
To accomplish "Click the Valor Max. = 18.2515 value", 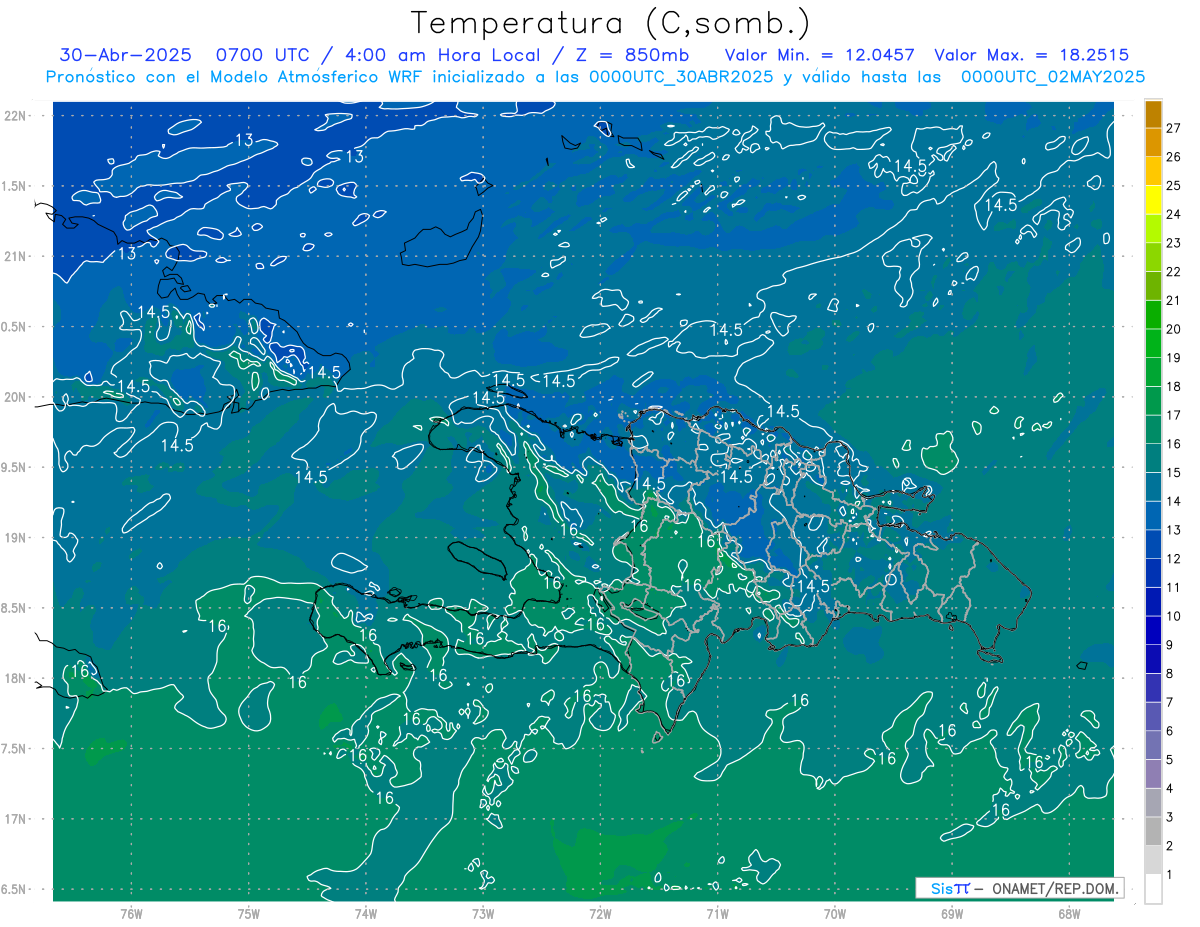I will click(1031, 55).
